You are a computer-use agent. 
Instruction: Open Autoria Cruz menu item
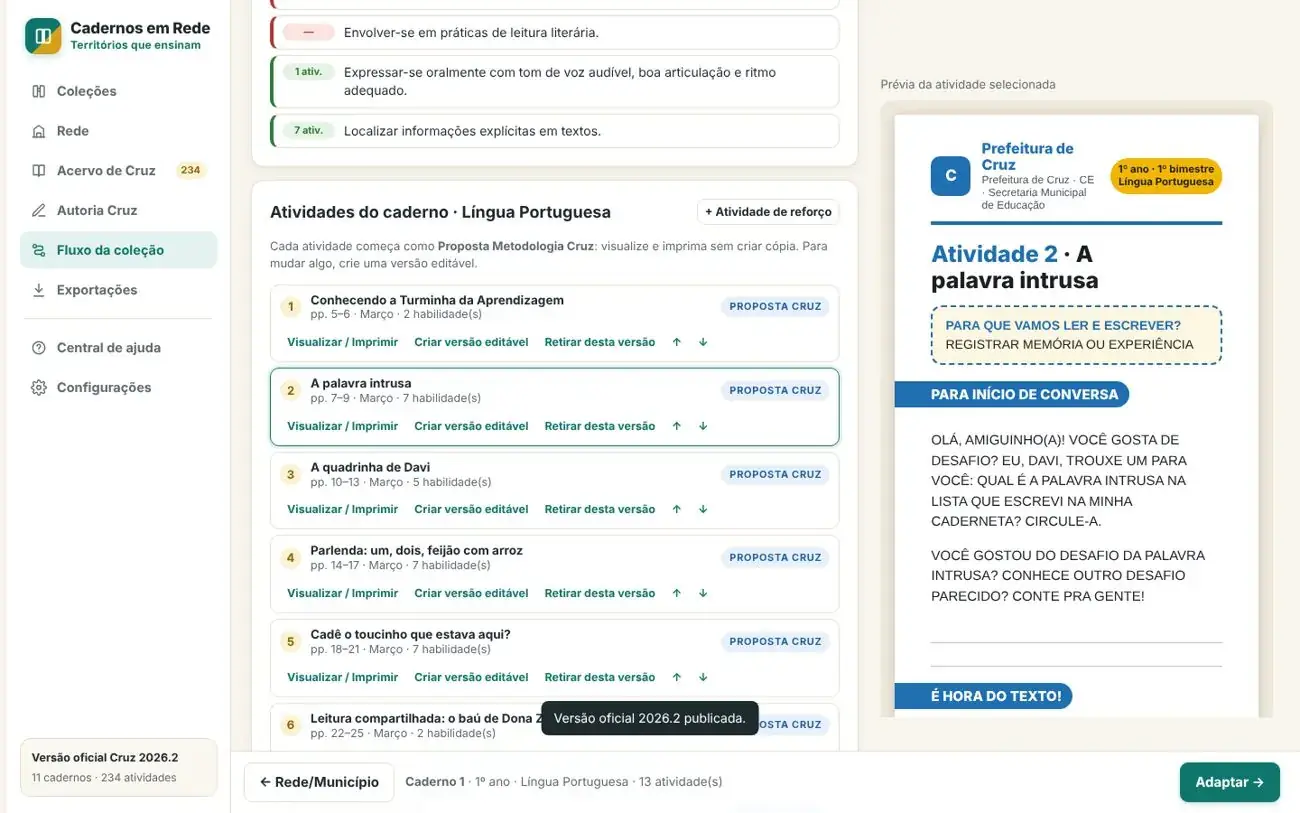click(118, 211)
